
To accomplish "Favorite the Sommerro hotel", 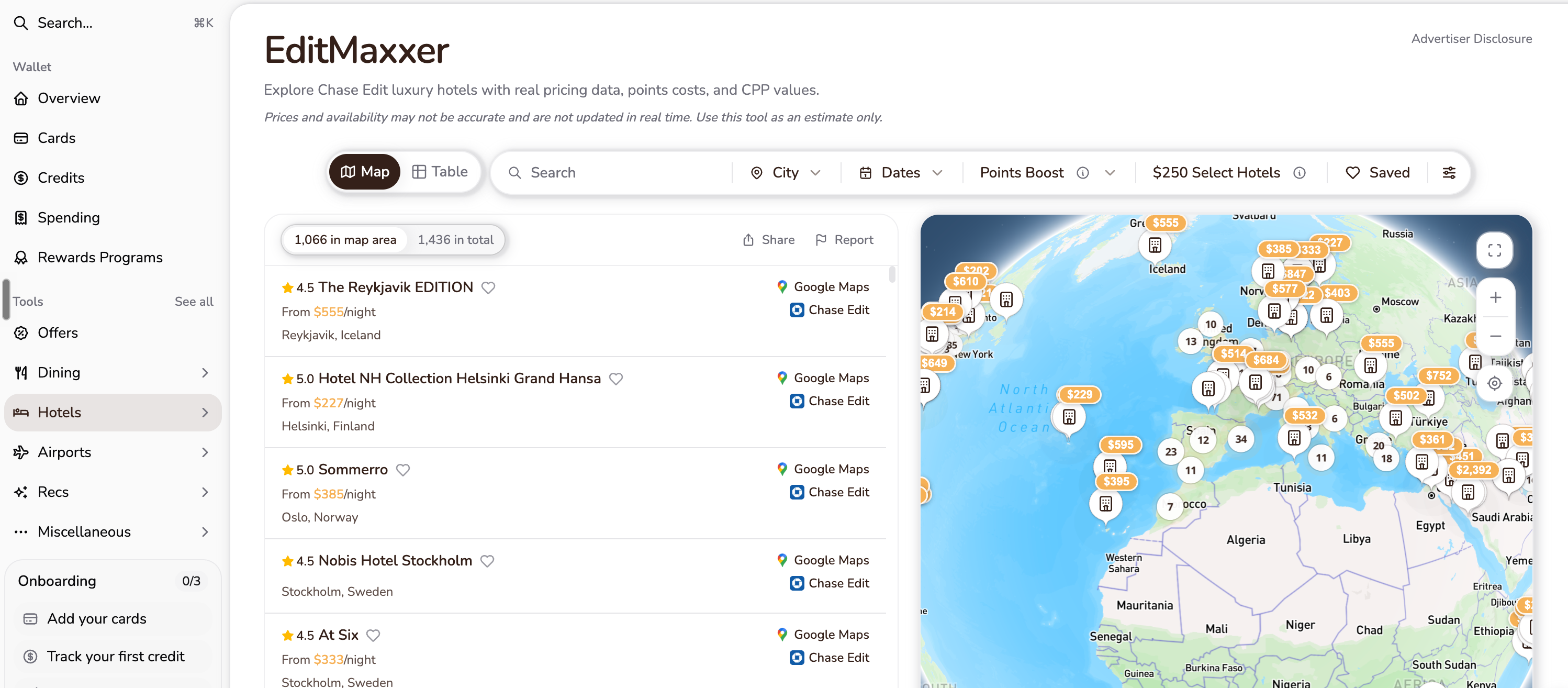I will pyautogui.click(x=403, y=470).
